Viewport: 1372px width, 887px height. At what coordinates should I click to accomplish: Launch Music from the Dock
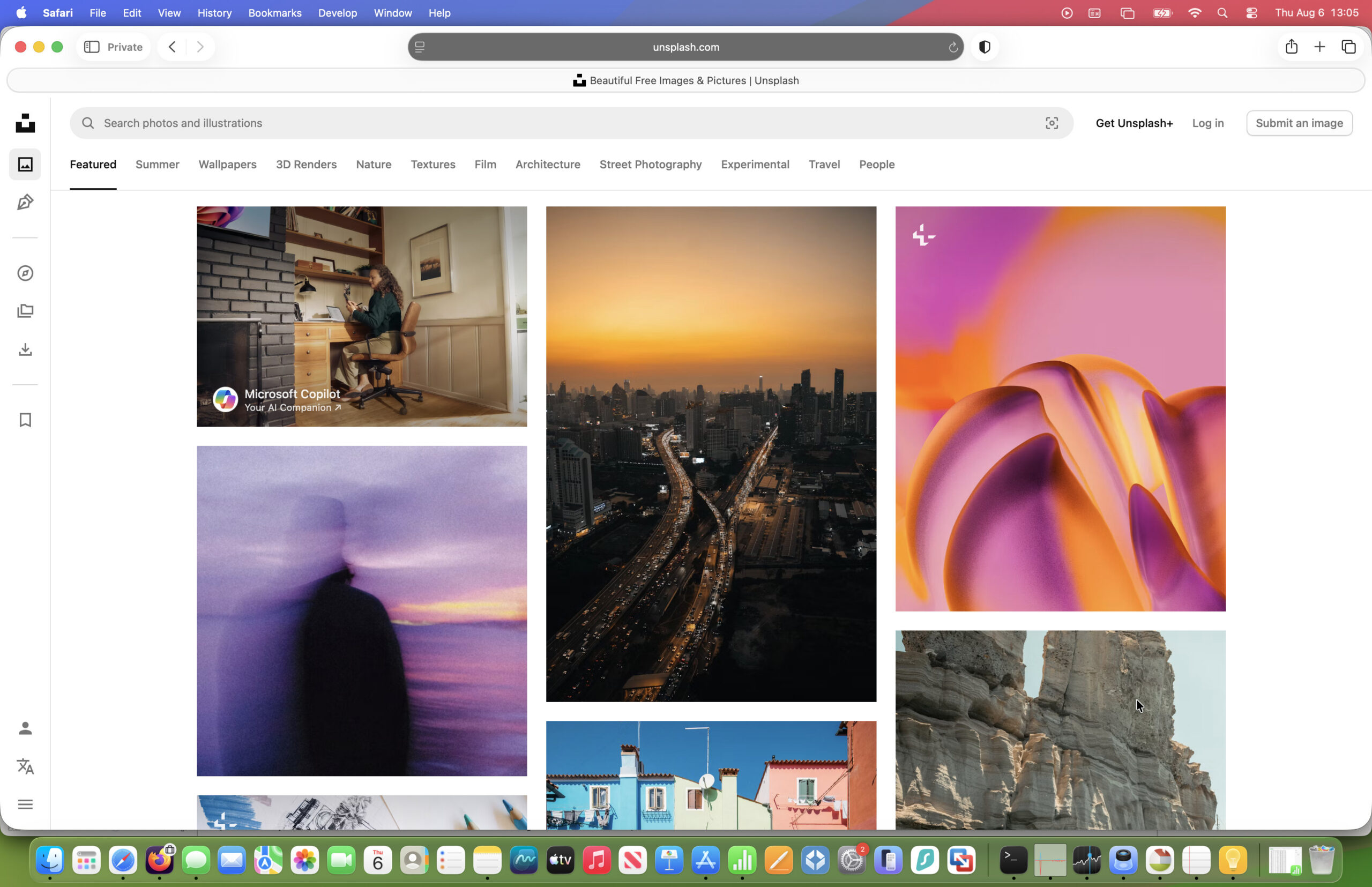[596, 861]
